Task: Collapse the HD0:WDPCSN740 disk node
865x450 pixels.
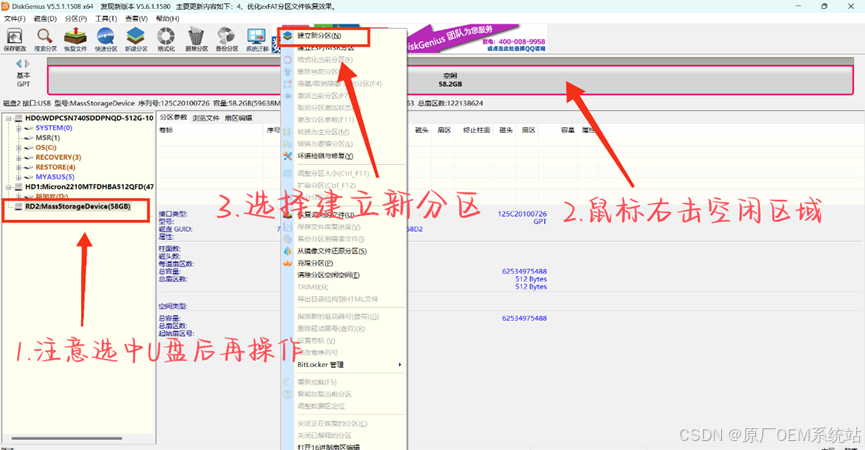Action: coord(9,118)
